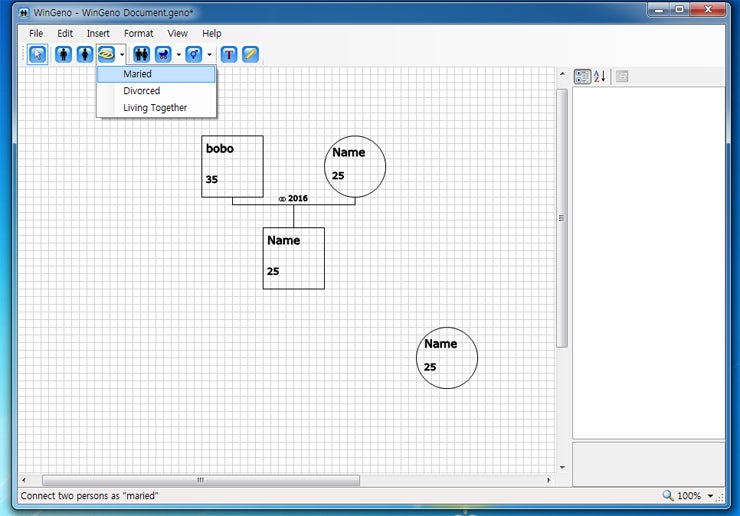Viewport: 740px width, 516px height.
Task: Close the WinGeno window
Action: (708, 9)
